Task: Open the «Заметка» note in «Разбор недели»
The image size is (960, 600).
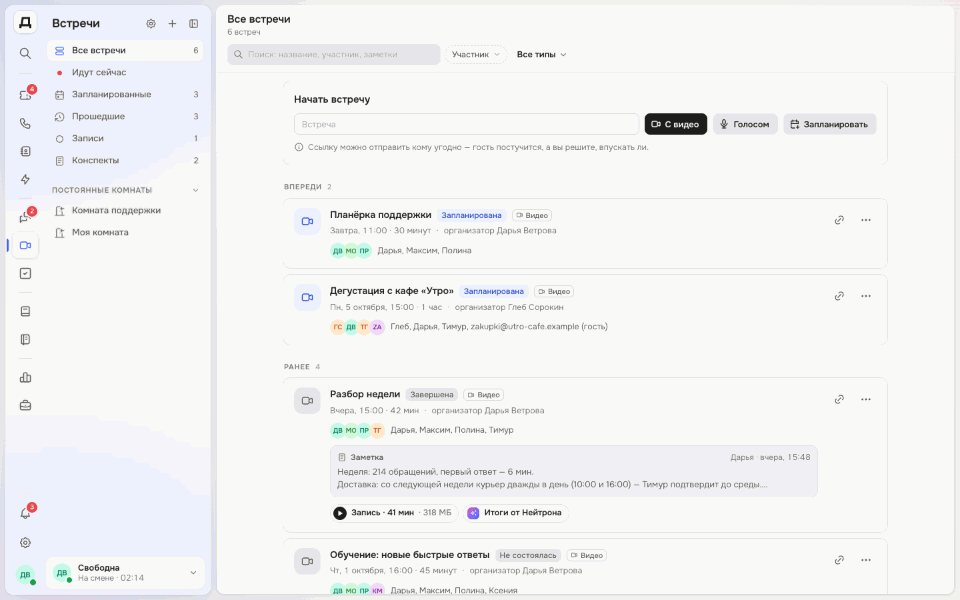Action: tap(574, 471)
